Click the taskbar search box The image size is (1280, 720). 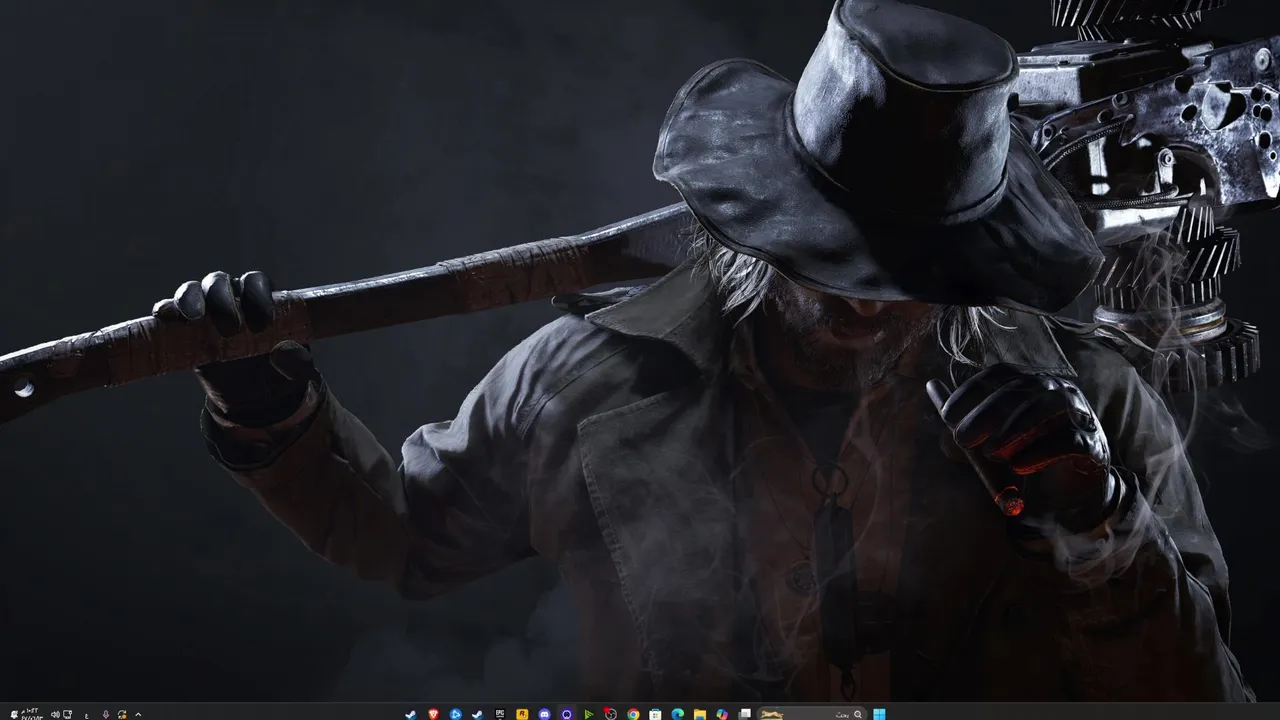tap(811, 714)
